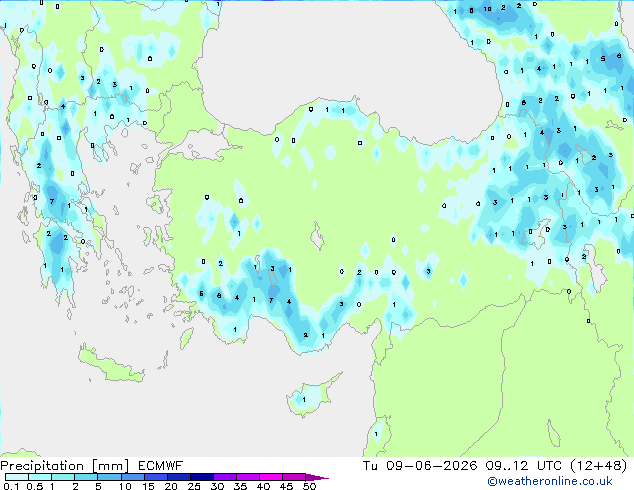Viewport: 634px width, 490px height.
Task: Click the '09..12 UTC' time text
Action: coord(524,466)
